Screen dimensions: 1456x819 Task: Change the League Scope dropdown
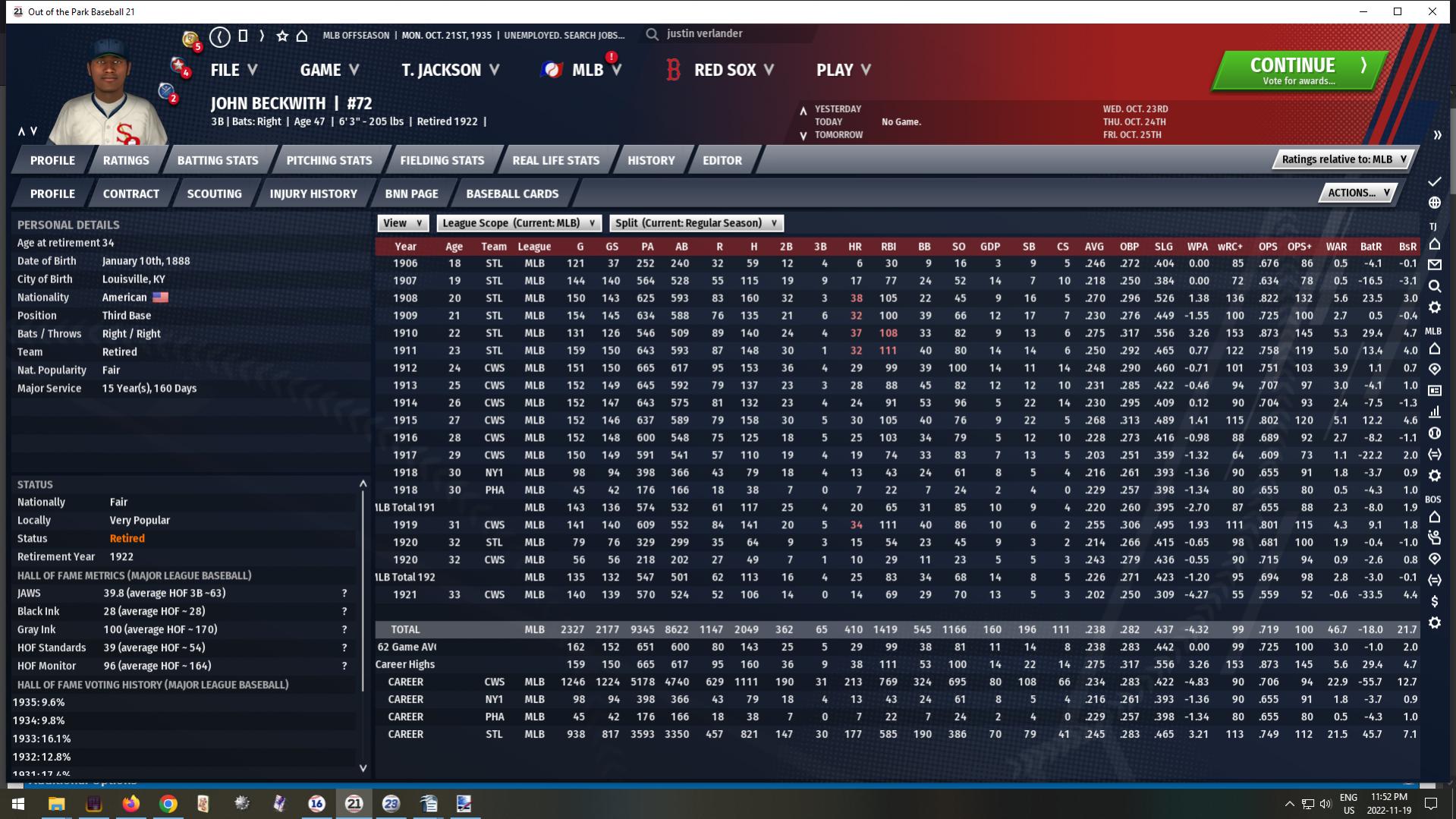click(519, 223)
